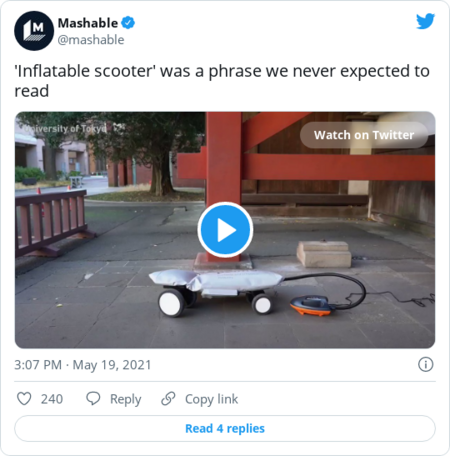Click the orange air pump in the video

pyautogui.click(x=311, y=305)
